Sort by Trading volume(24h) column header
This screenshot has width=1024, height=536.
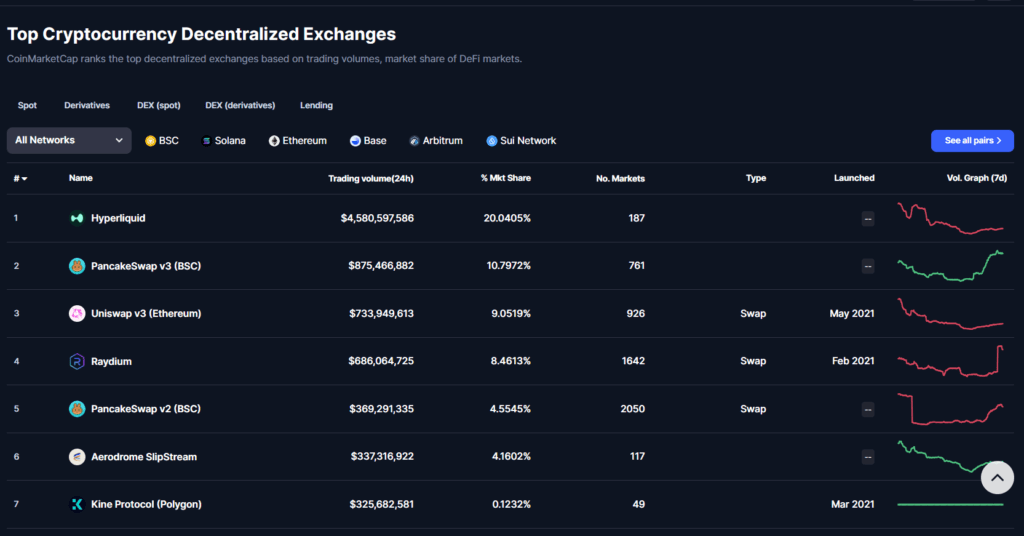pos(371,178)
